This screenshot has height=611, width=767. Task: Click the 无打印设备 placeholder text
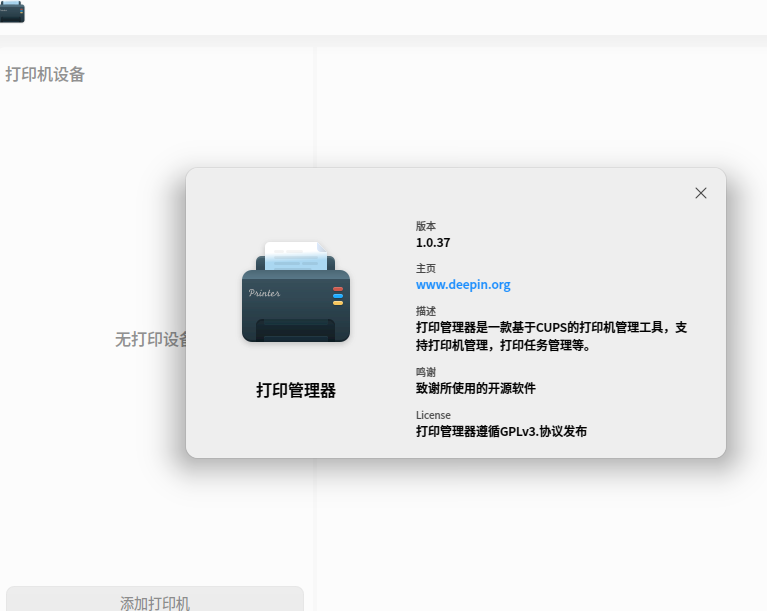[151, 339]
